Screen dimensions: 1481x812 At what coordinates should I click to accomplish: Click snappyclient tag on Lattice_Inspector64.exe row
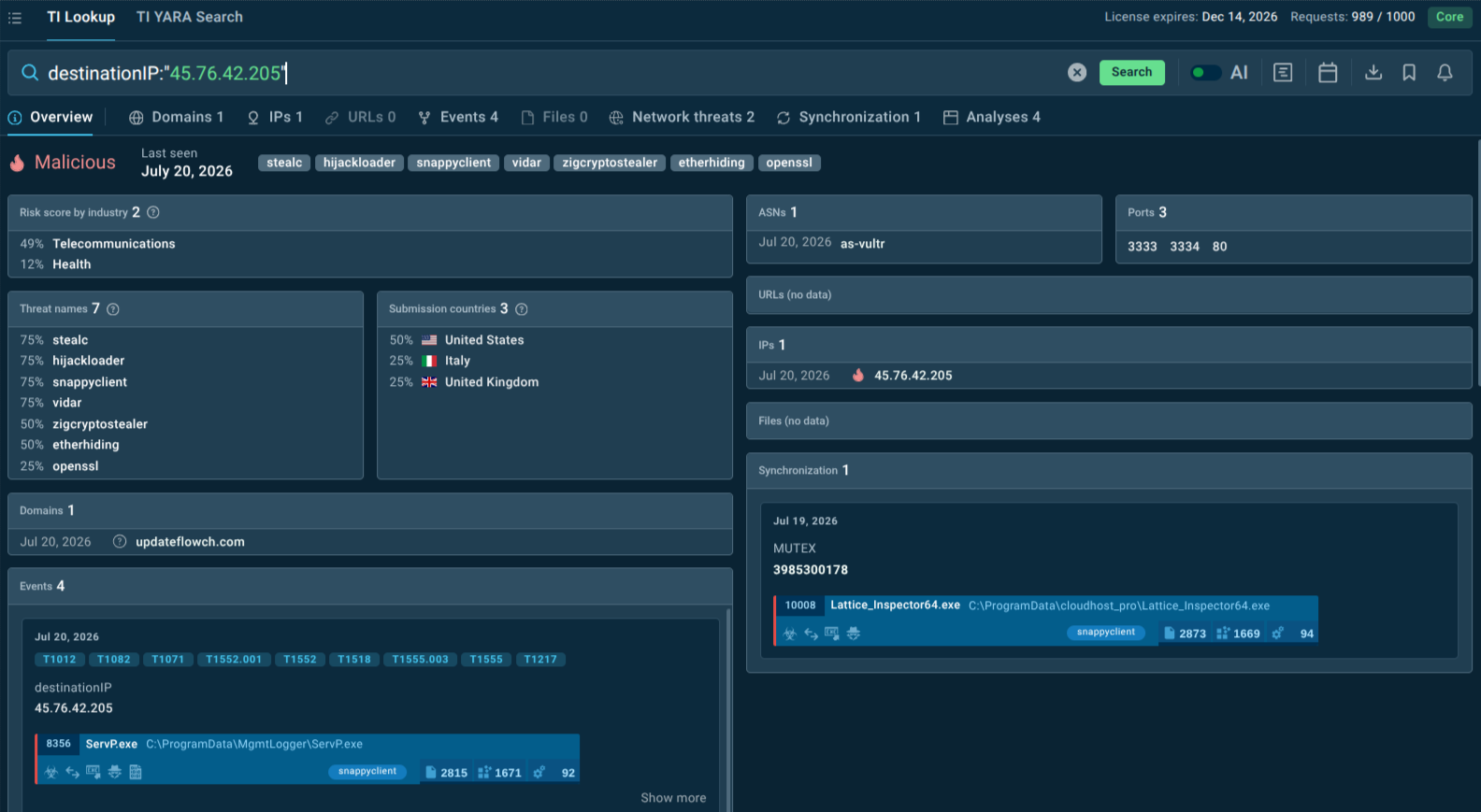pyautogui.click(x=1105, y=633)
